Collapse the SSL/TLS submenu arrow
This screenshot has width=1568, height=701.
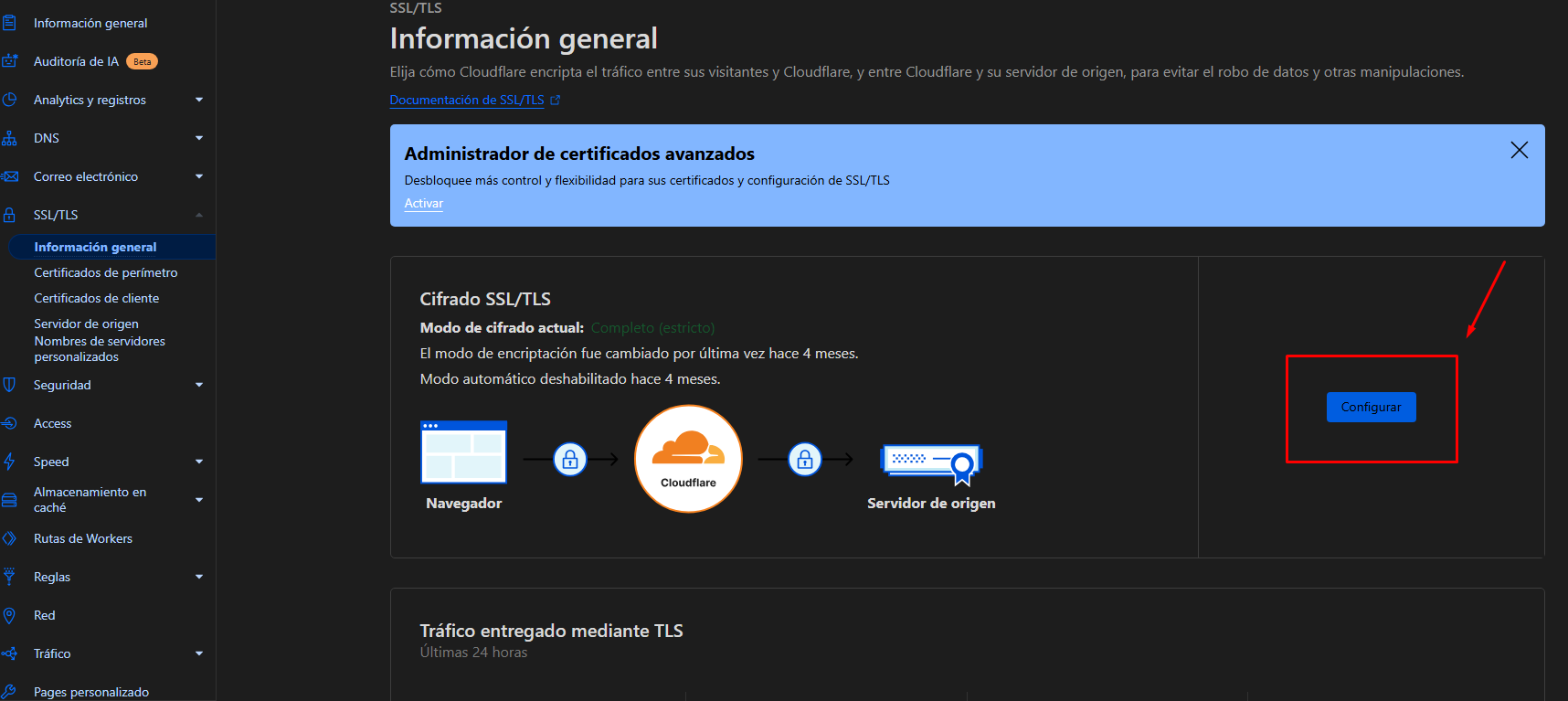click(199, 215)
